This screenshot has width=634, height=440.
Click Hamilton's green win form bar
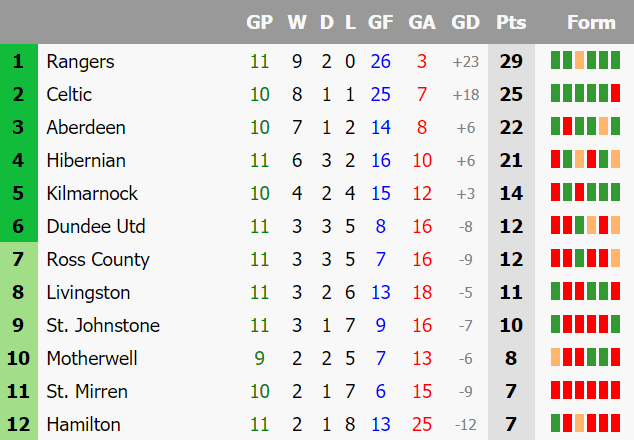tap(556, 423)
